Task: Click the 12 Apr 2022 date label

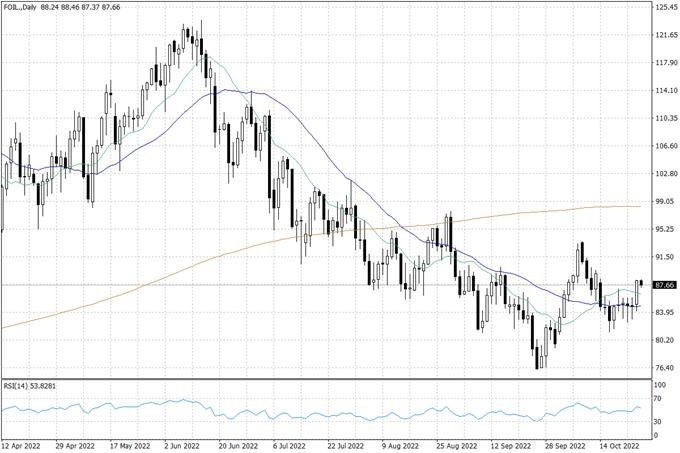Action: click(22, 446)
